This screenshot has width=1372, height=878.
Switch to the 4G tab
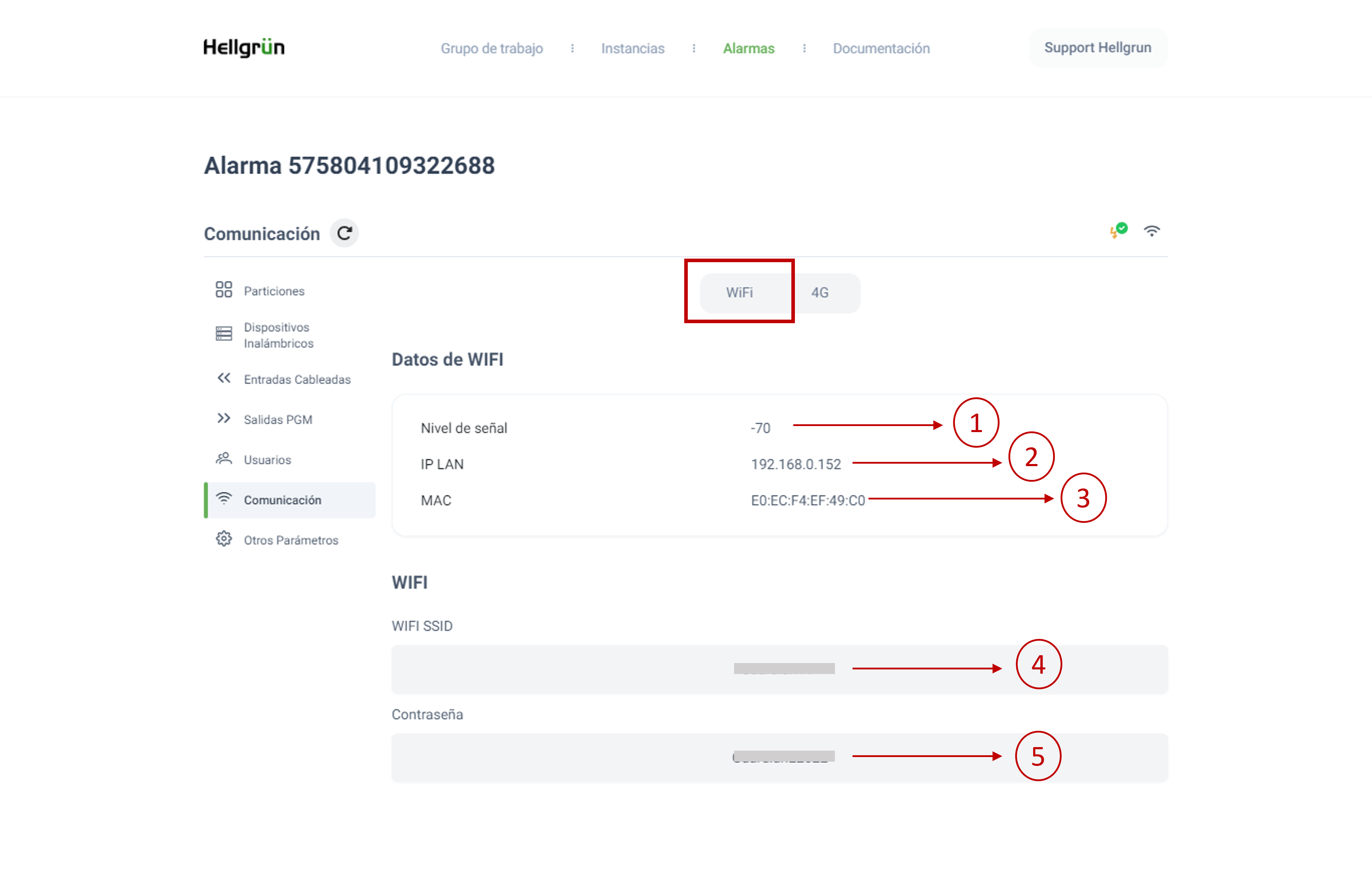820,293
